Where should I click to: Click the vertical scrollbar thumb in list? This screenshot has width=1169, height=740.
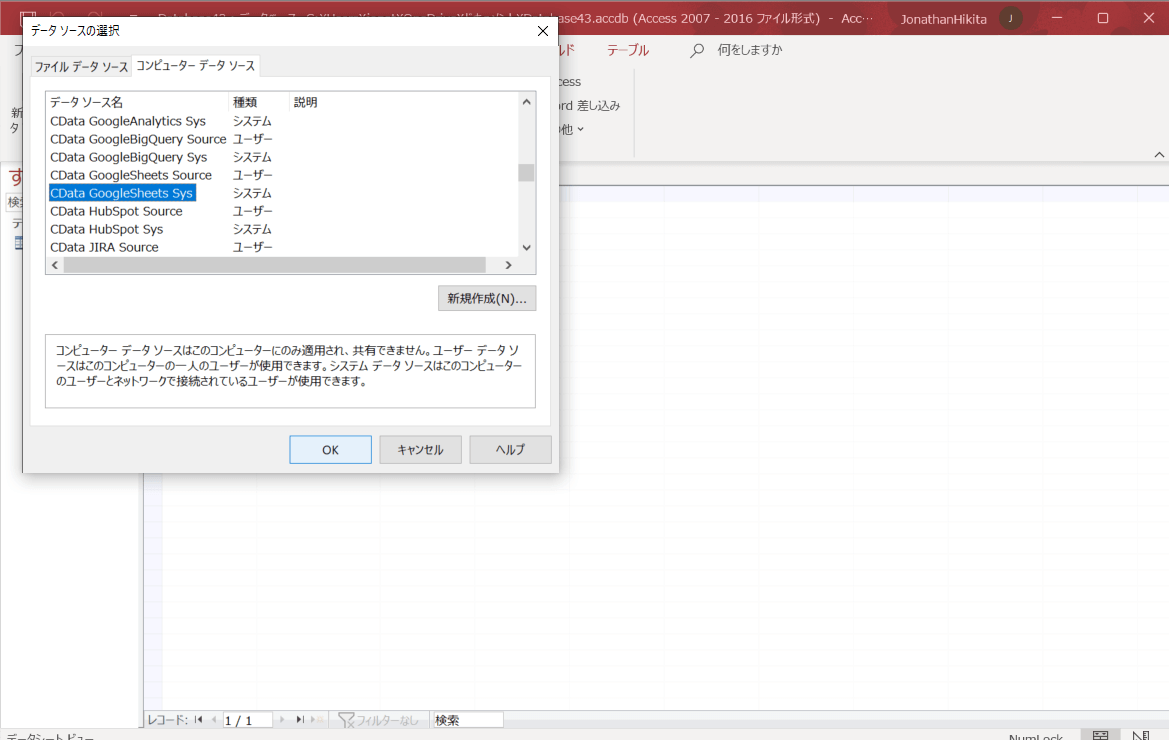526,172
